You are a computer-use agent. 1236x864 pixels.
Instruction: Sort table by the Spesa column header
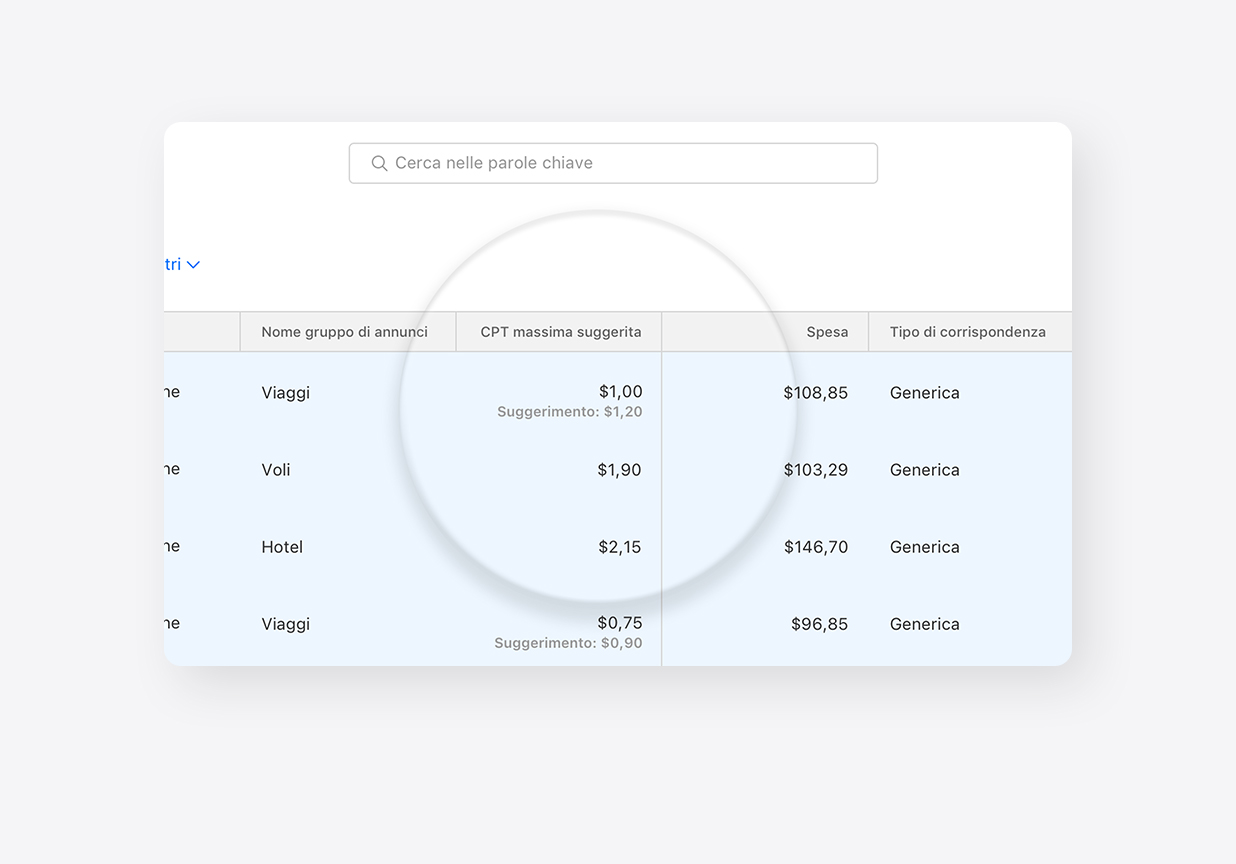coord(828,331)
